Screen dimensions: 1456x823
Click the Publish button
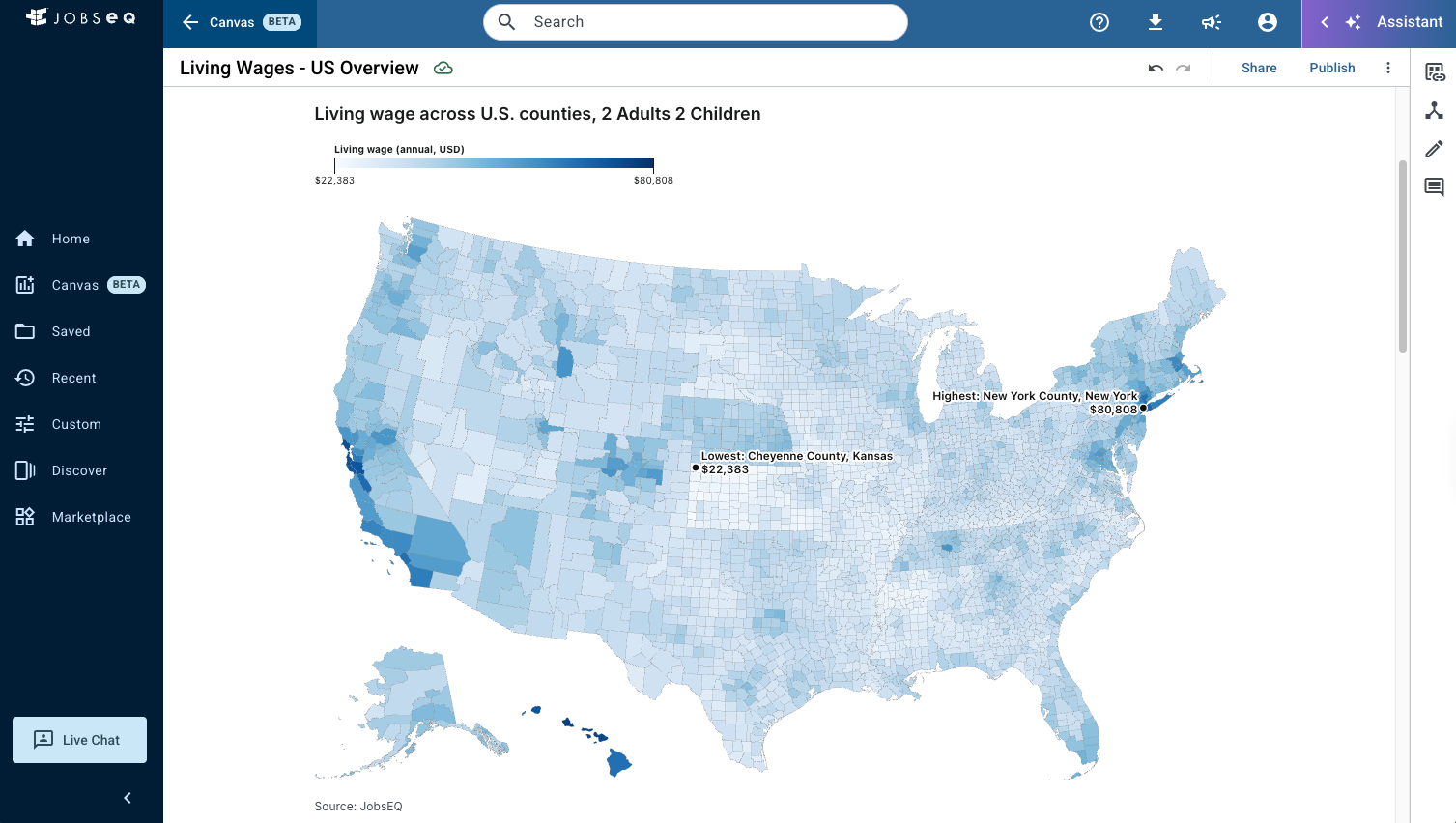(x=1332, y=68)
